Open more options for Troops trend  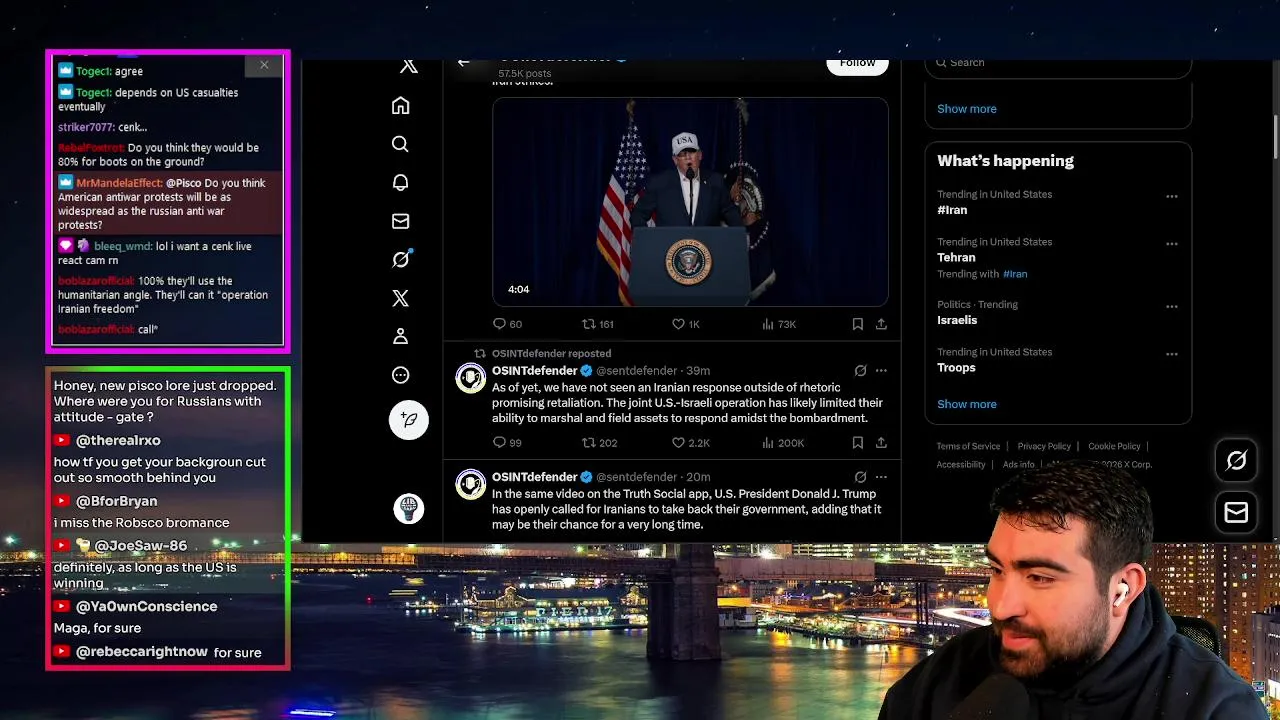[x=1171, y=353]
